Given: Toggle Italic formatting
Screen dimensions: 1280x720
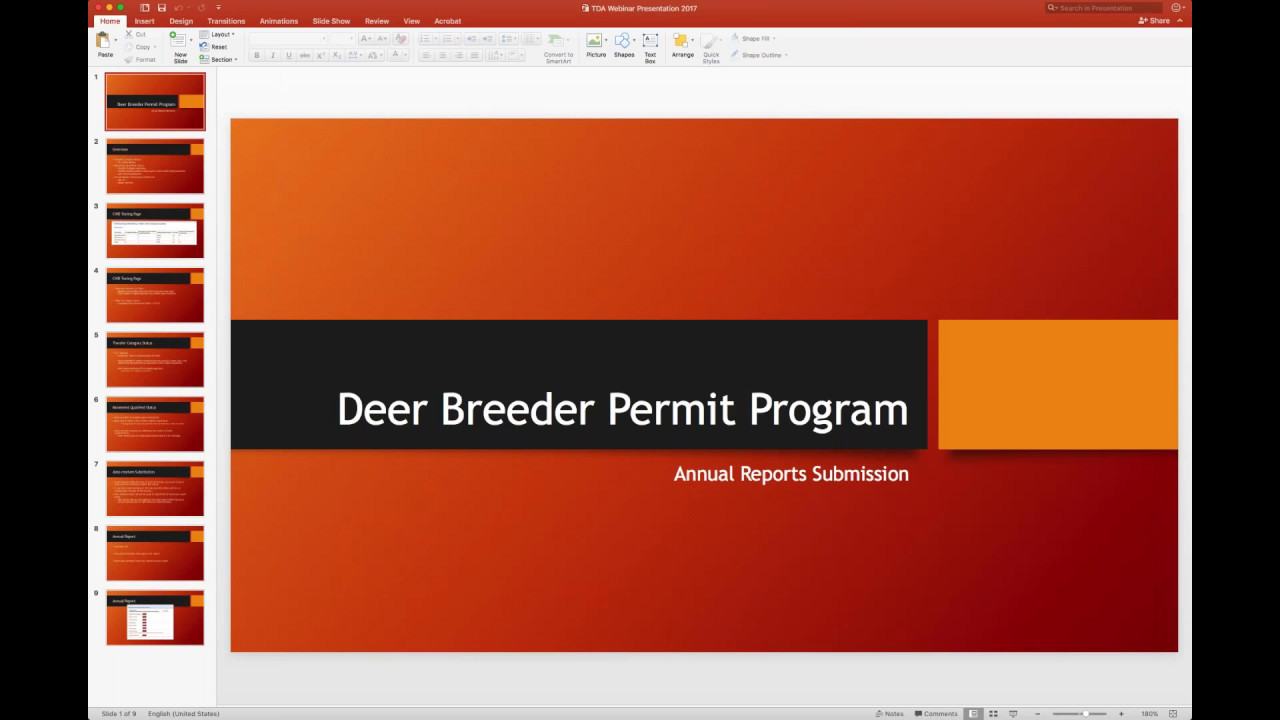Looking at the screenshot, I should (x=273, y=55).
